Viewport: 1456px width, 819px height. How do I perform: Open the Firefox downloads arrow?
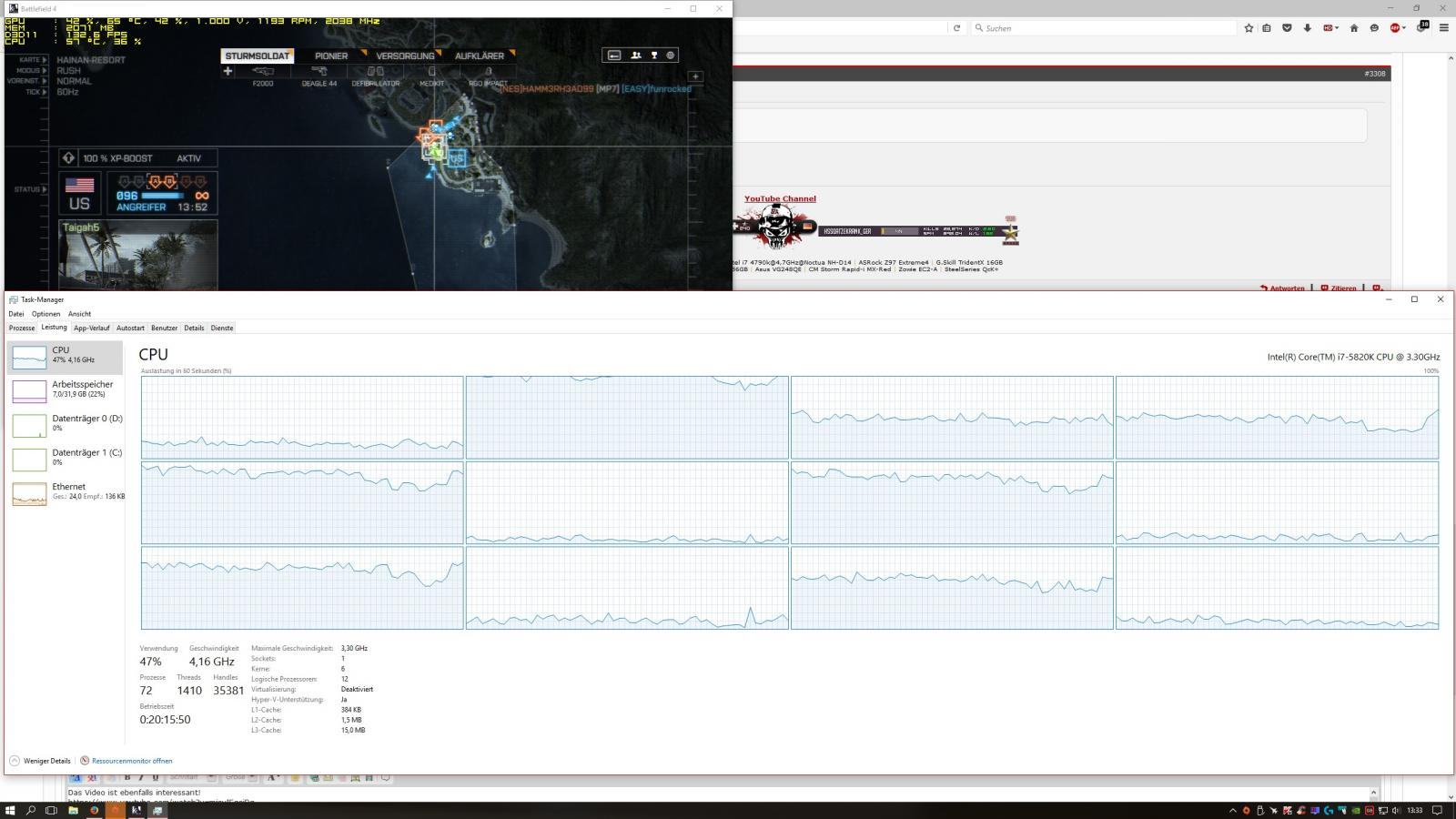1307,28
